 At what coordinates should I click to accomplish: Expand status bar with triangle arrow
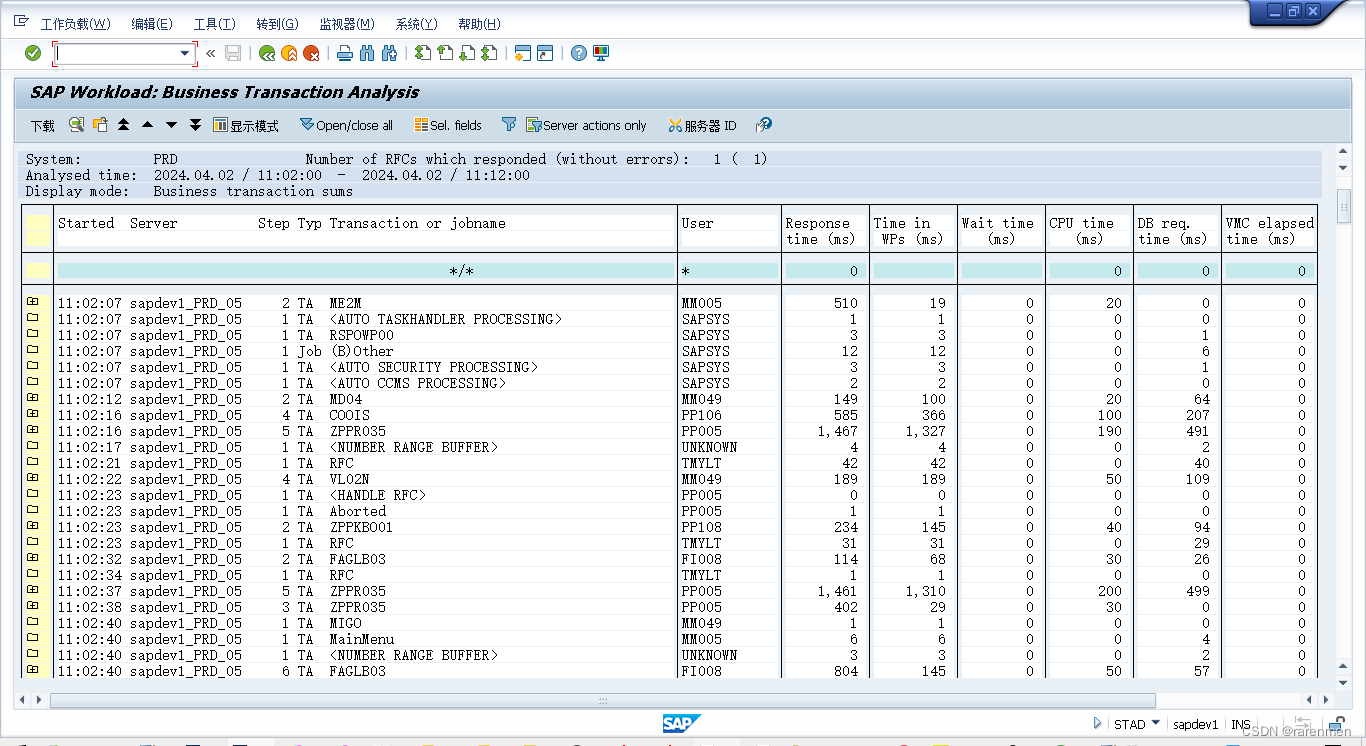pyautogui.click(x=1097, y=723)
